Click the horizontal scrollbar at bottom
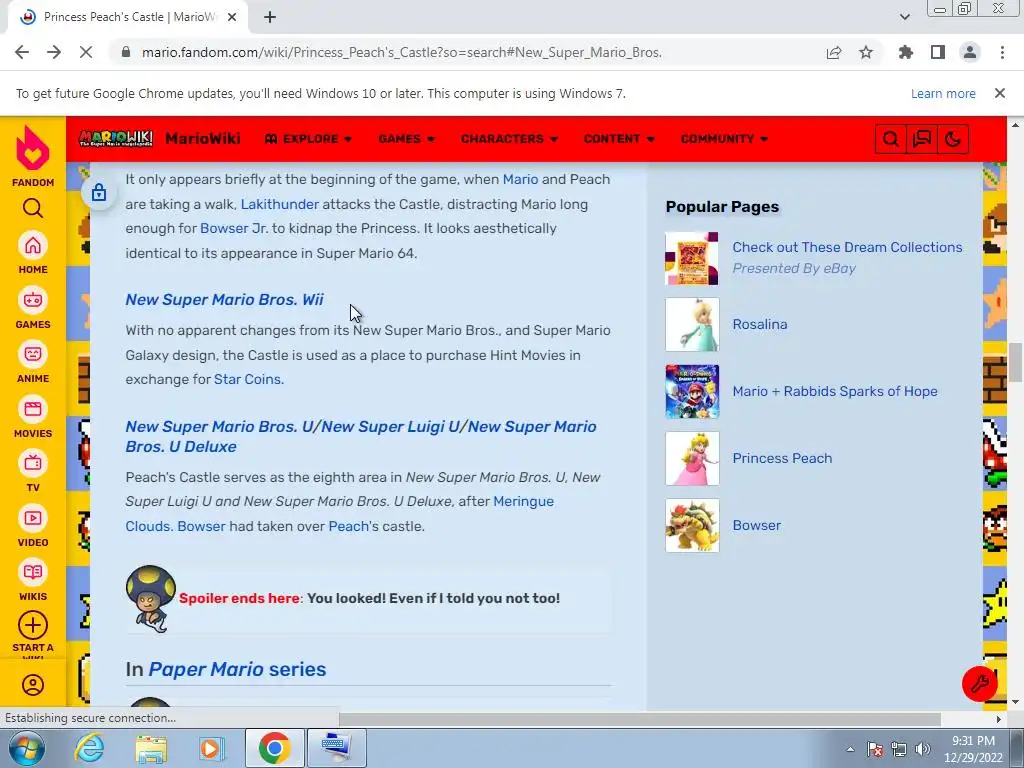Image resolution: width=1024 pixels, height=768 pixels. coord(640,719)
